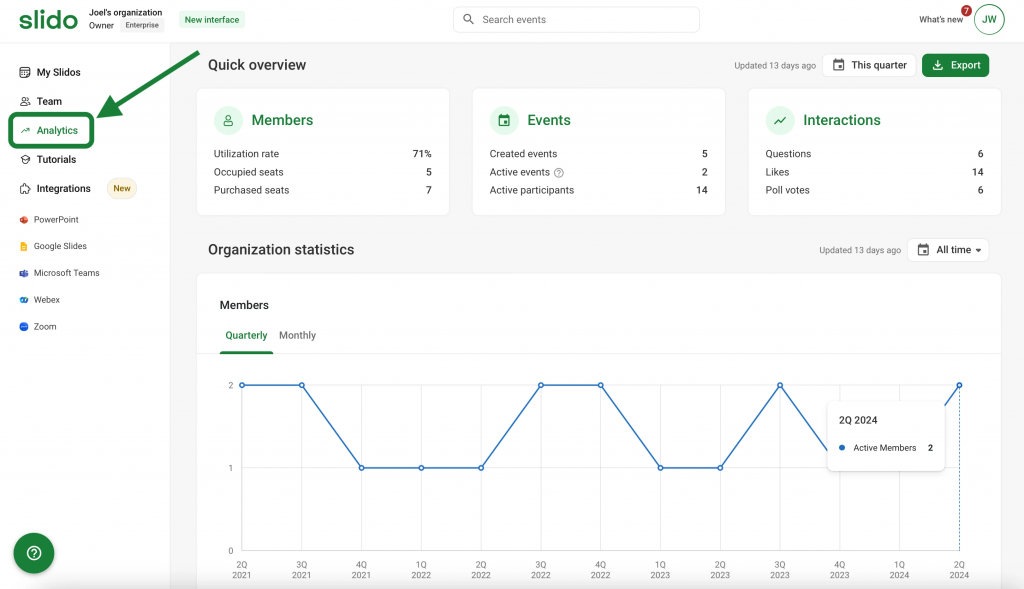Open What's new link
The width and height of the screenshot is (1024, 589).
940,20
